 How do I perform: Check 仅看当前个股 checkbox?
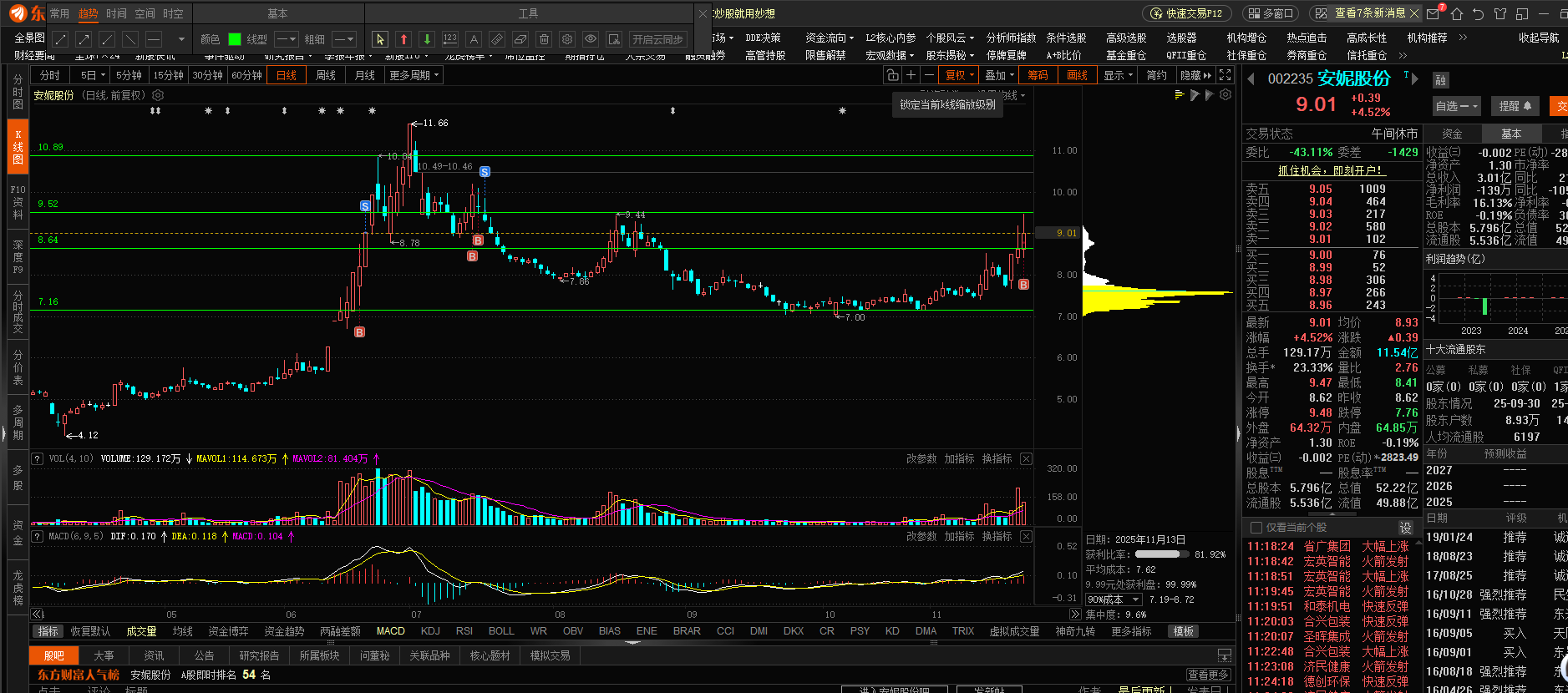(1256, 528)
